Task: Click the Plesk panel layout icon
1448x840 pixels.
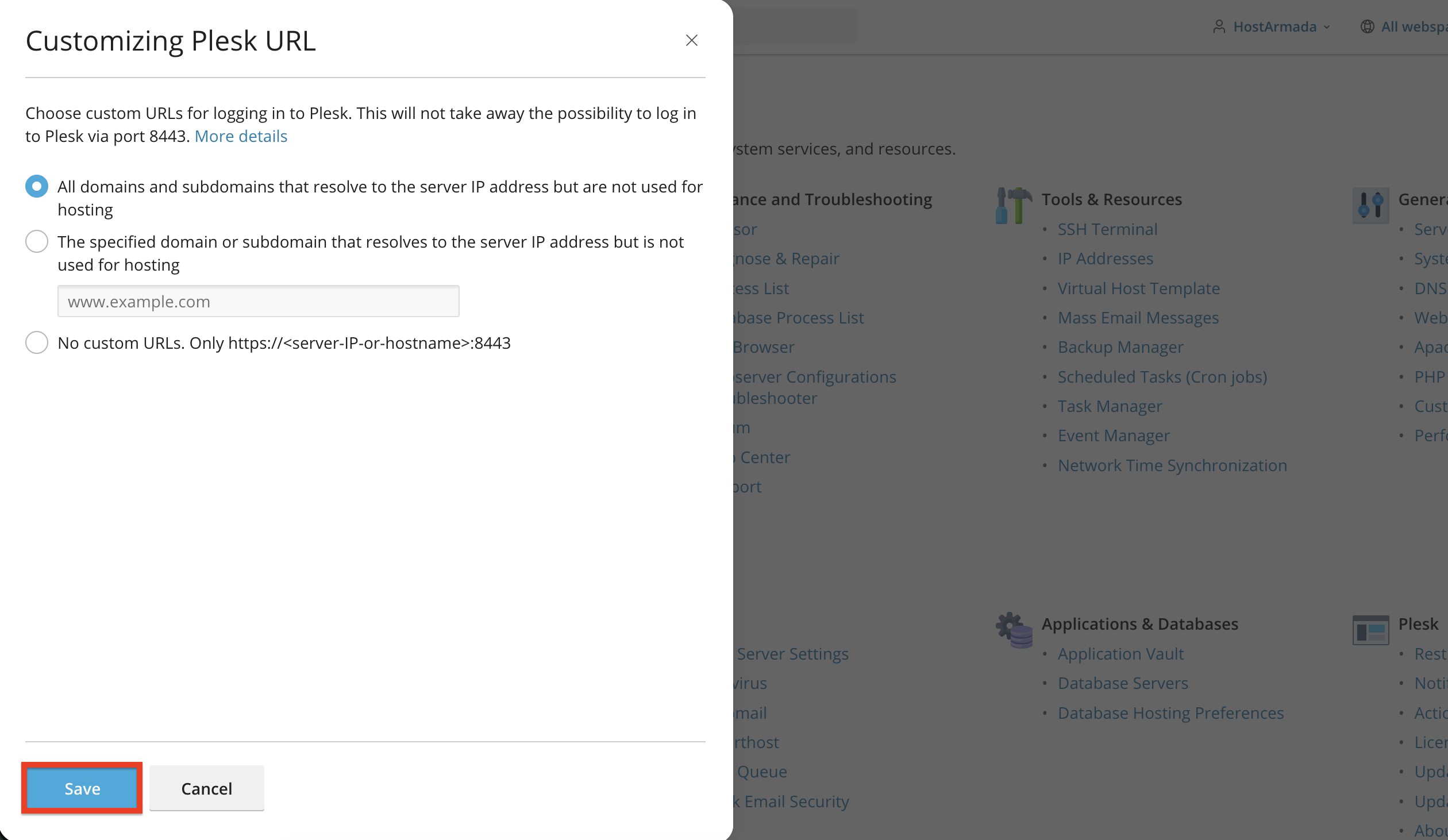Action: [1370, 630]
